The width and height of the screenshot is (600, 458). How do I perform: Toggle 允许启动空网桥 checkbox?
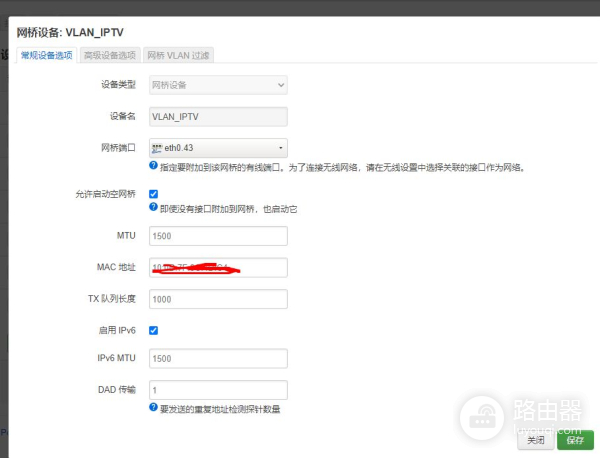click(153, 194)
